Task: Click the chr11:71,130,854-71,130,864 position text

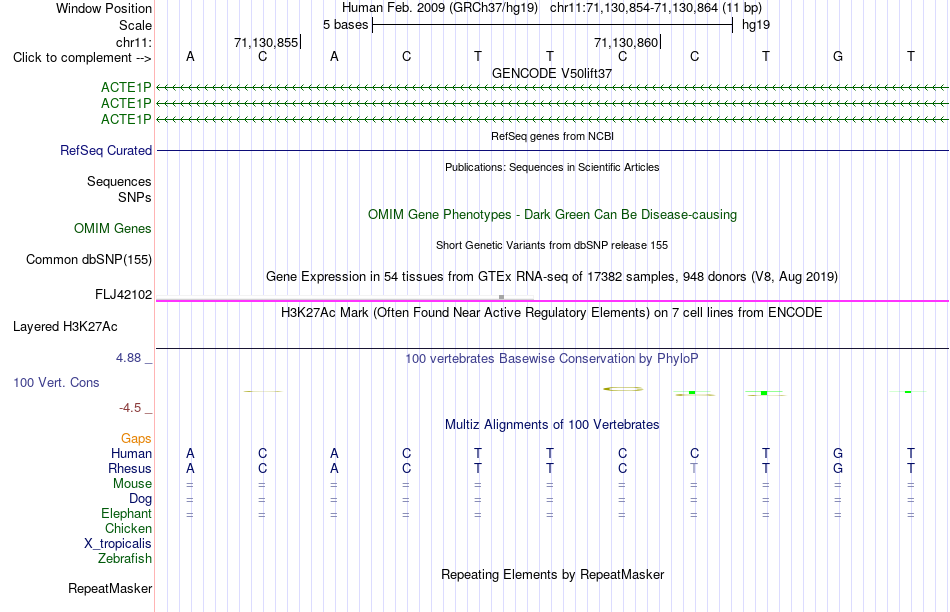Action: click(x=634, y=8)
